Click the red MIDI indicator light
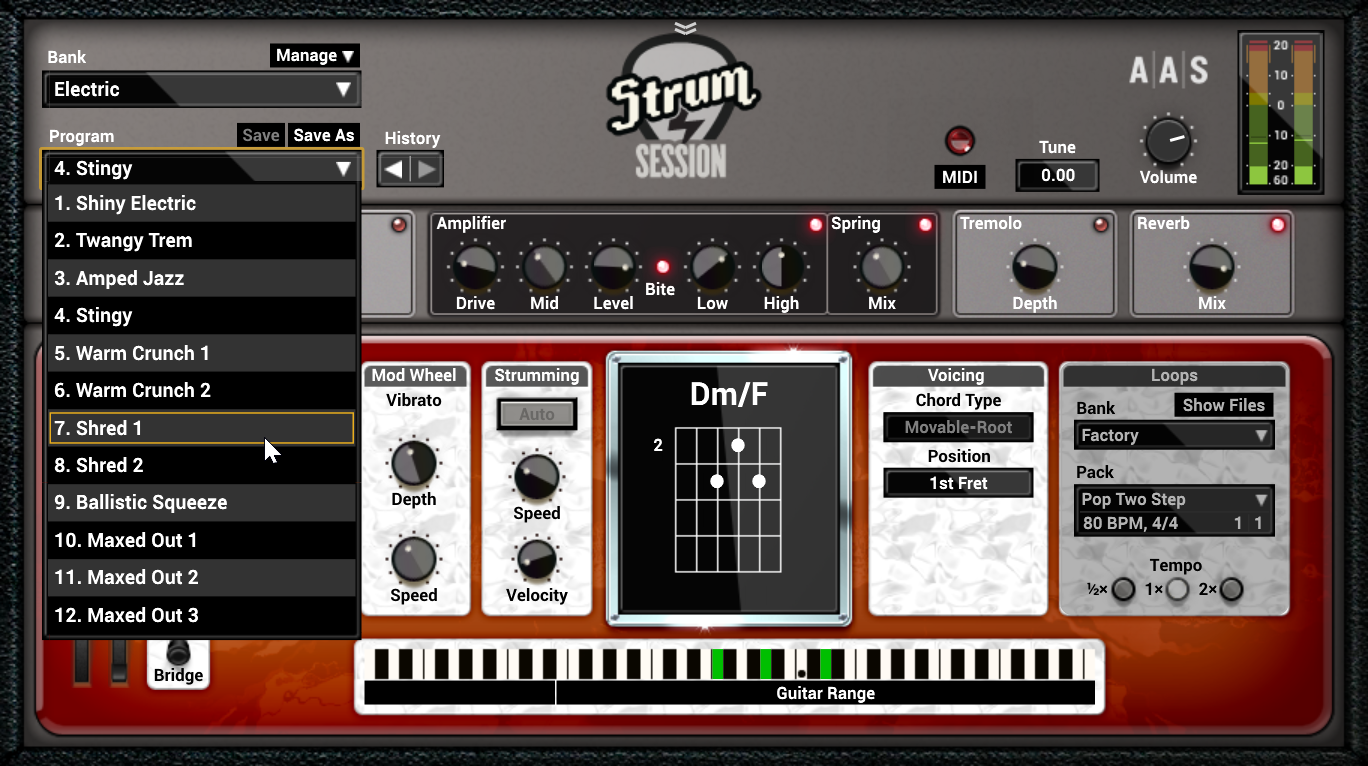1368x766 pixels. tap(959, 140)
